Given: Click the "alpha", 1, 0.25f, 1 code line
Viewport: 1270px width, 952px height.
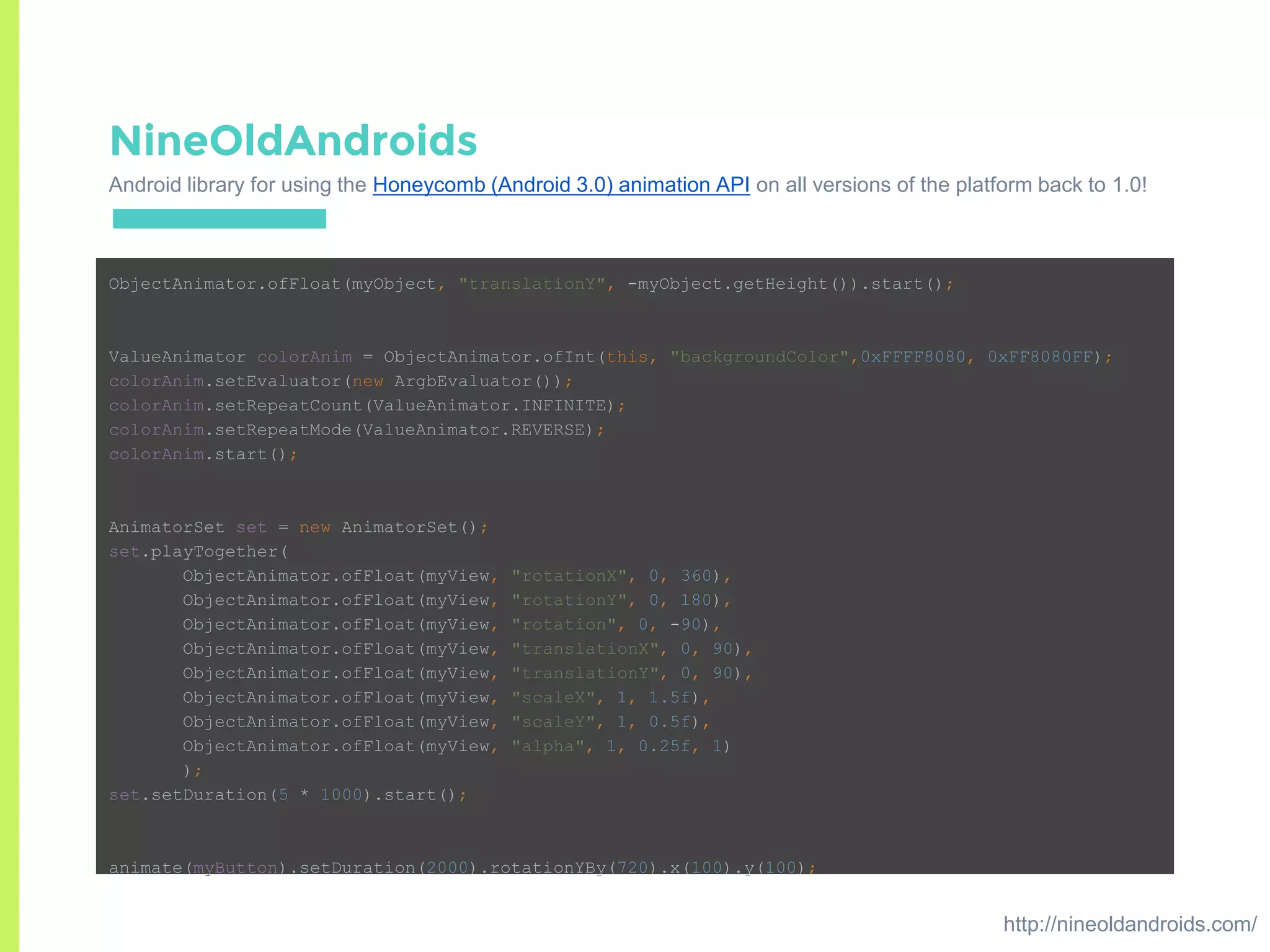Looking at the screenshot, I should 457,746.
